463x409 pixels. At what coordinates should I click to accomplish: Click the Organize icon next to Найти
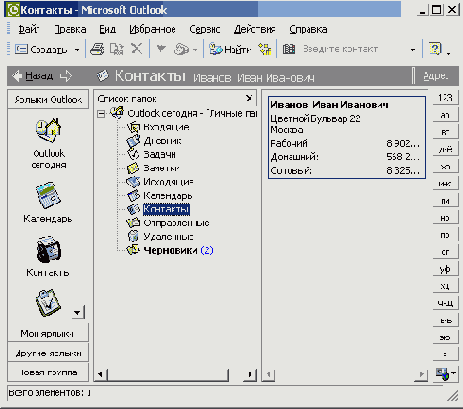click(265, 49)
